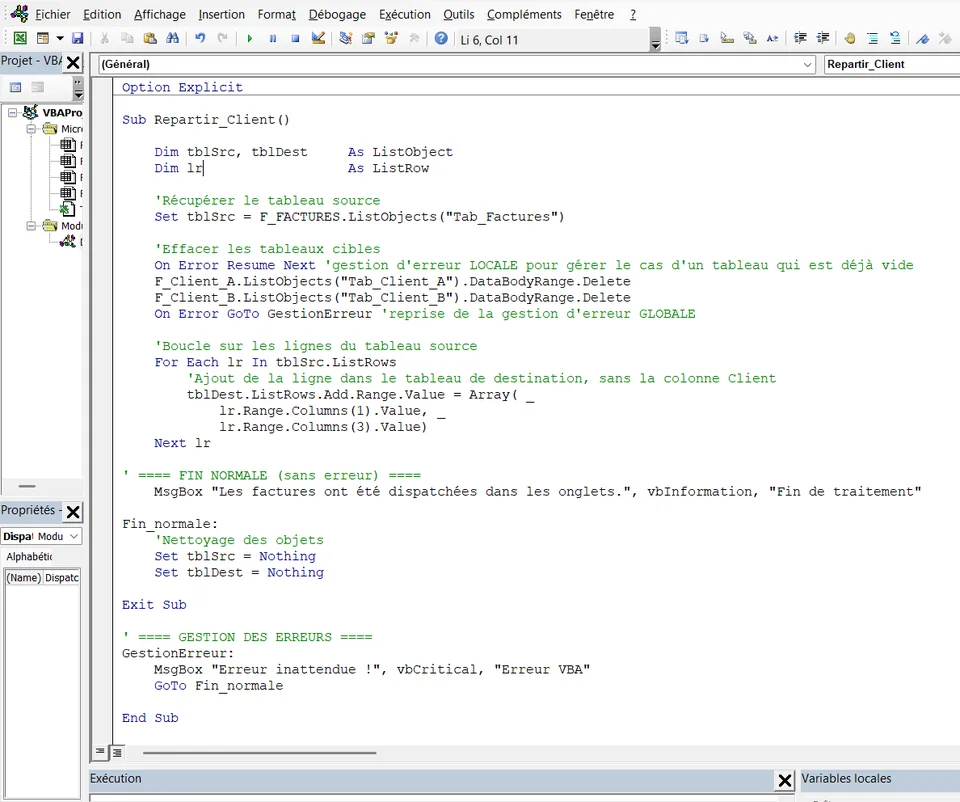960x802 pixels.
Task: Undo the last edit
Action: (x=200, y=38)
